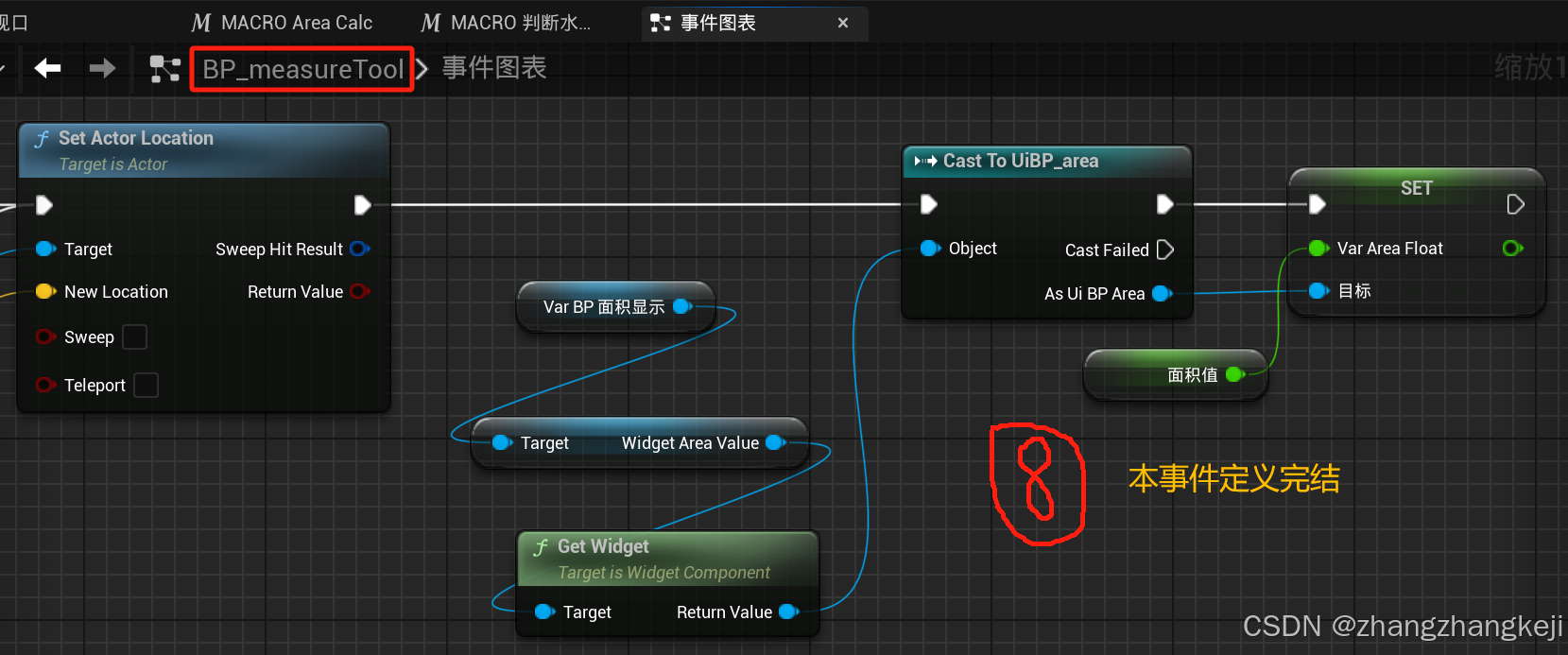This screenshot has width=1568, height=655.
Task: Click the Sweep red boolean pin
Action: tap(45, 337)
